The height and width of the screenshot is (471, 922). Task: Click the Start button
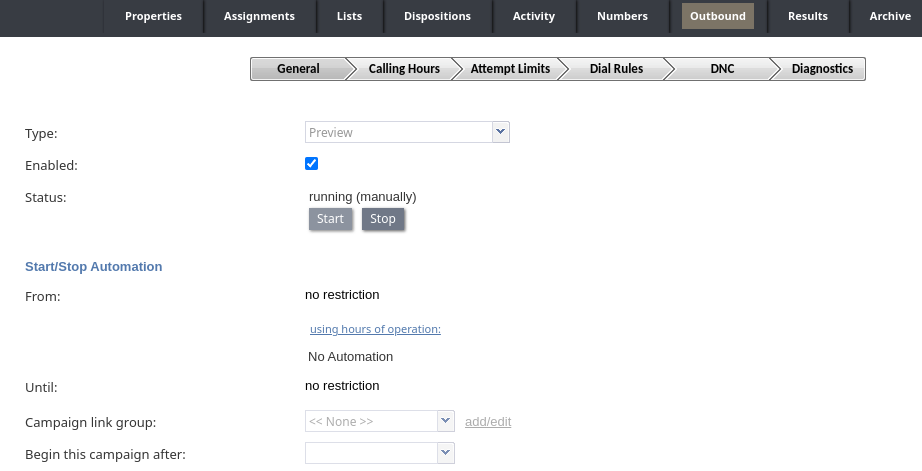[330, 219]
